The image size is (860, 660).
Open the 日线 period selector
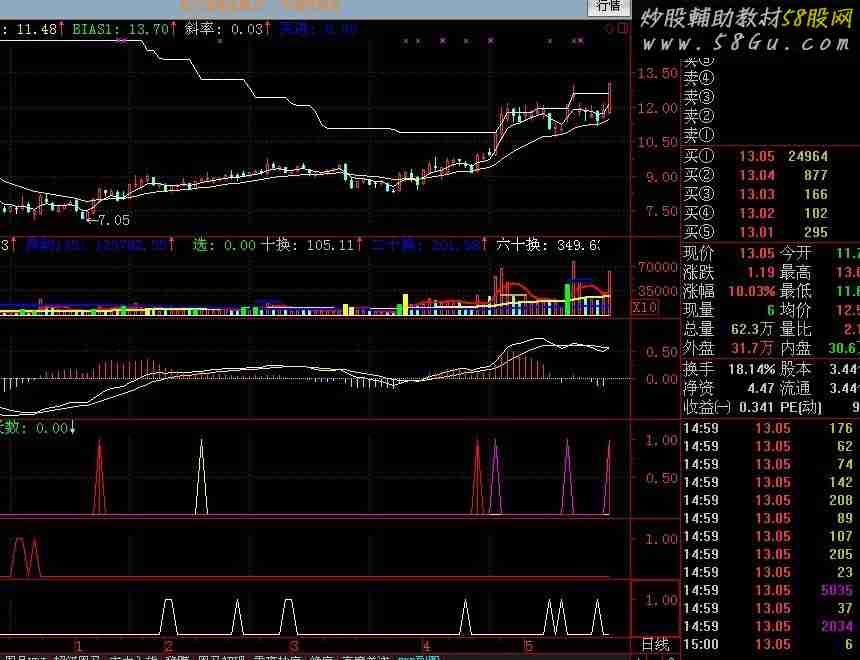(x=655, y=645)
